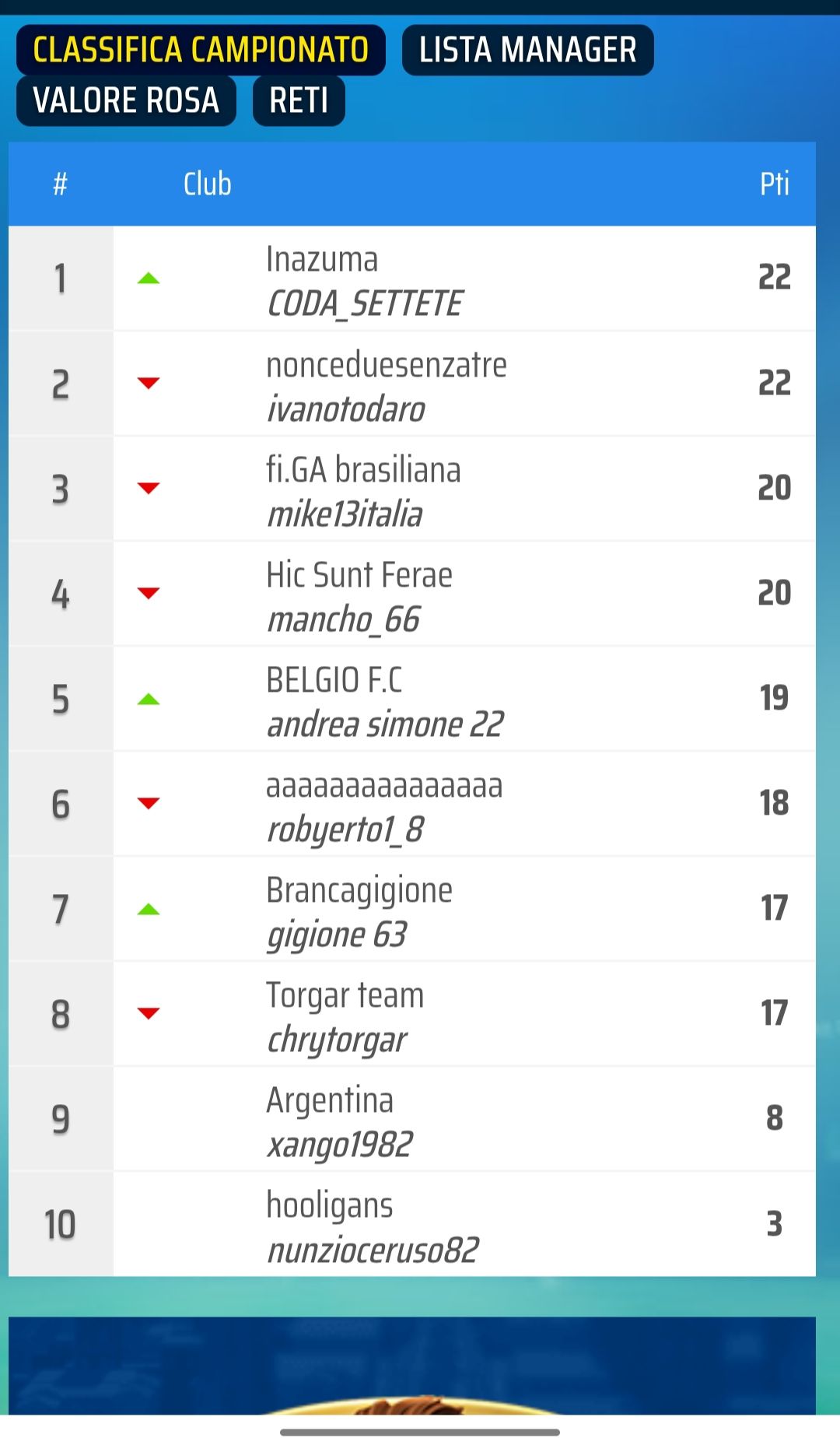
Task: Open the Inazuma club name
Action: 322,259
